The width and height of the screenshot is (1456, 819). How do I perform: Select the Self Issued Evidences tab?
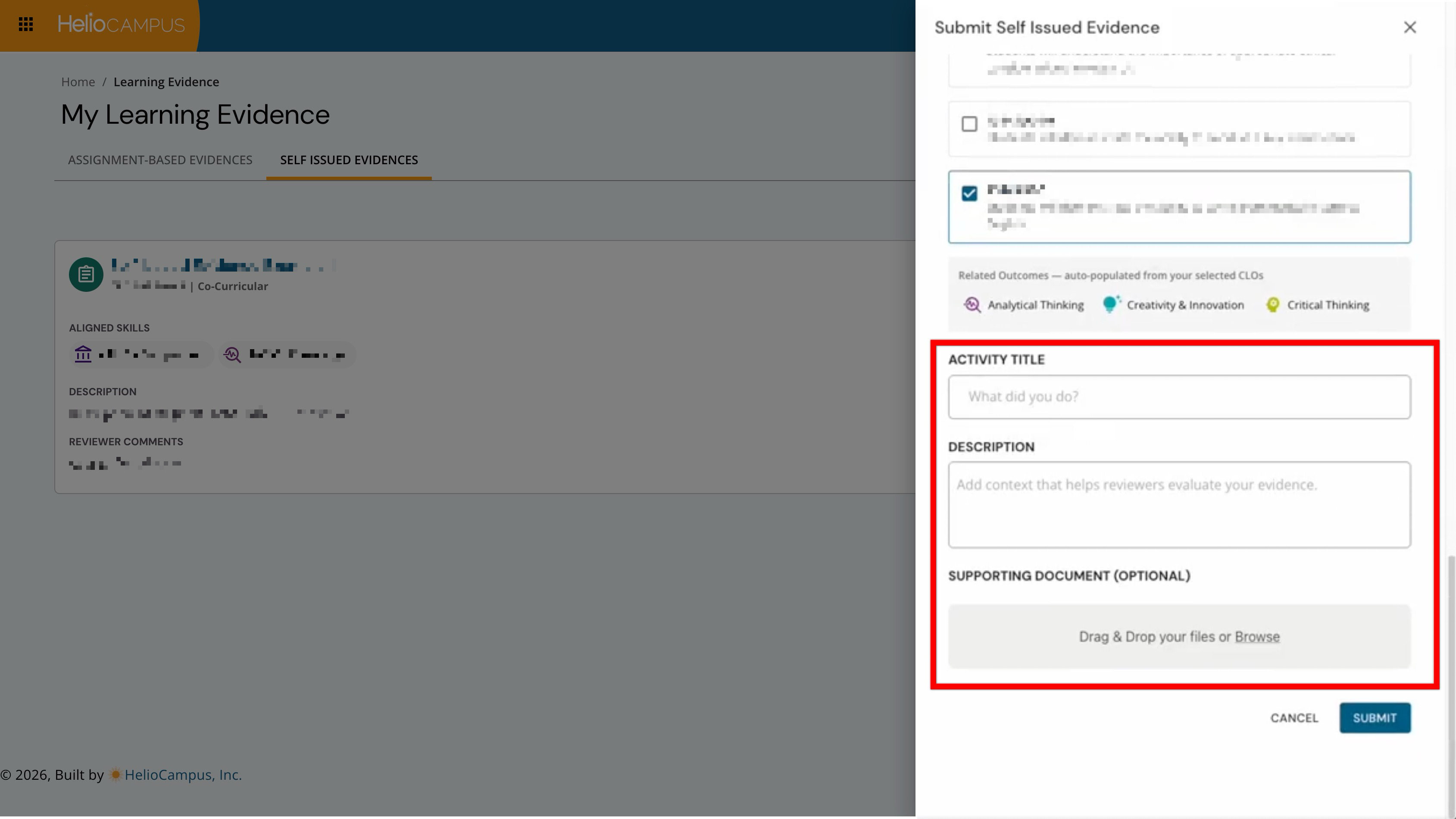point(349,160)
